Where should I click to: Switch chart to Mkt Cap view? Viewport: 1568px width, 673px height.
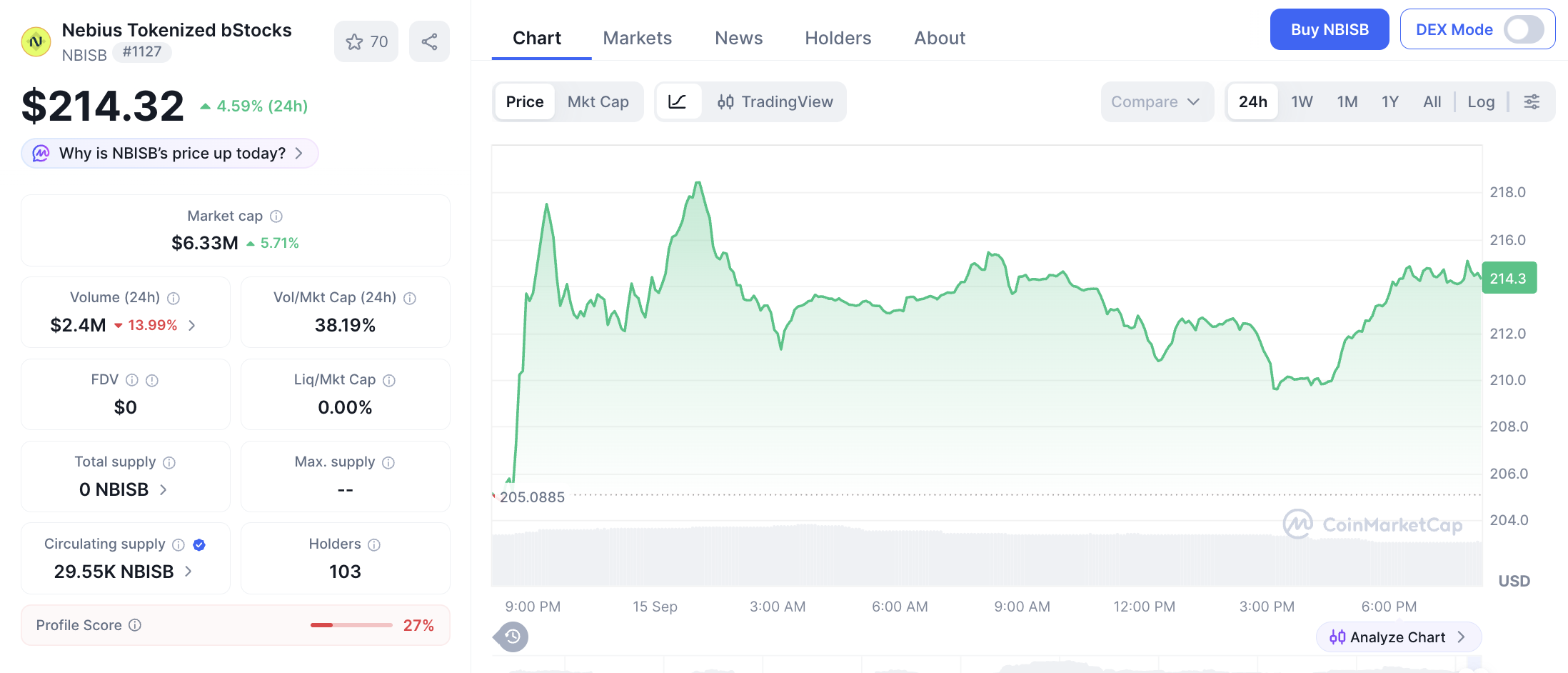[x=598, y=101]
